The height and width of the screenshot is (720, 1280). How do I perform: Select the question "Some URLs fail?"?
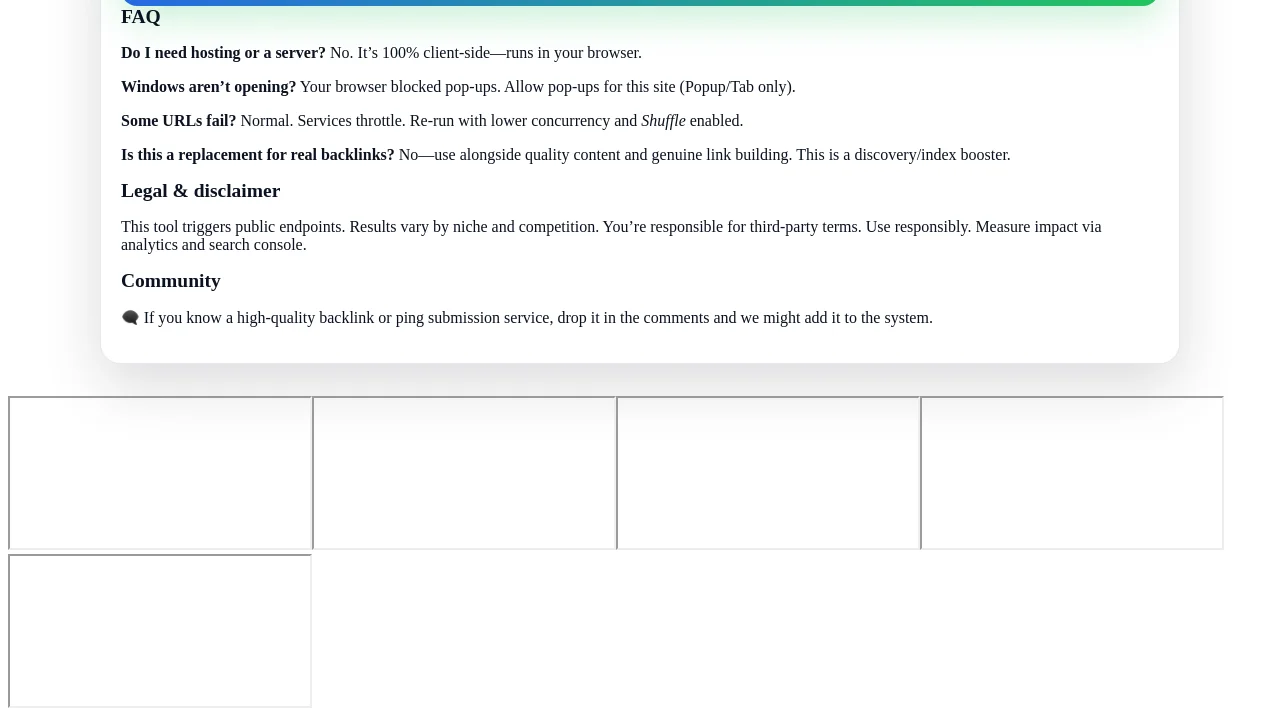[x=179, y=121]
